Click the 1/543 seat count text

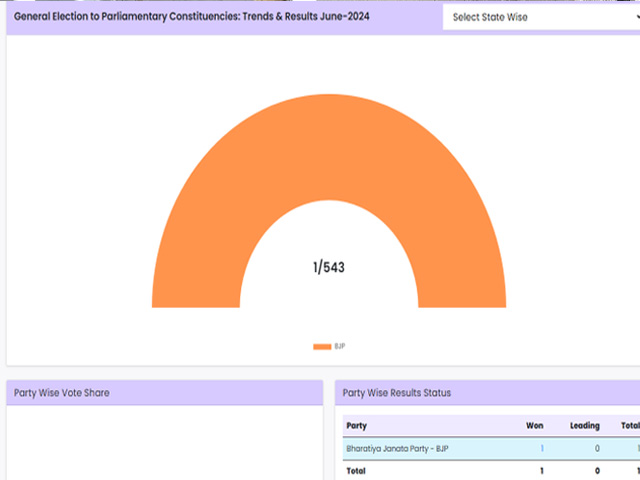pos(329,267)
